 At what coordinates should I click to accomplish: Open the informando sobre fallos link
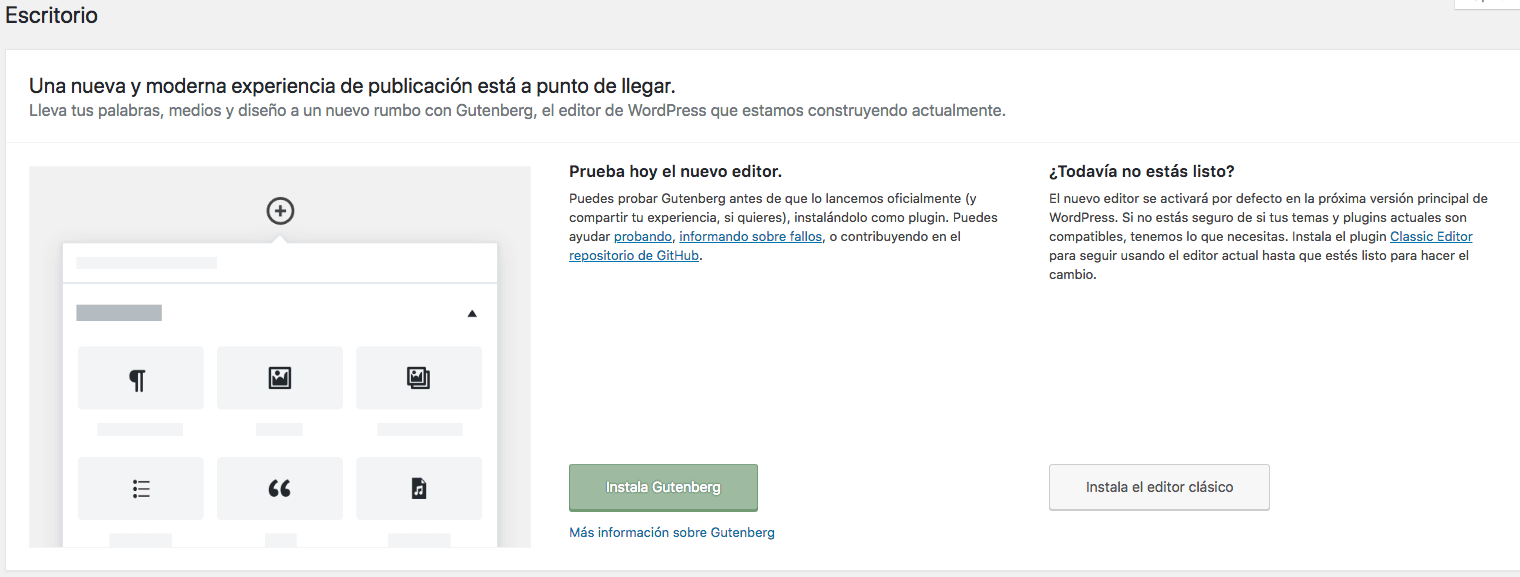tap(751, 236)
